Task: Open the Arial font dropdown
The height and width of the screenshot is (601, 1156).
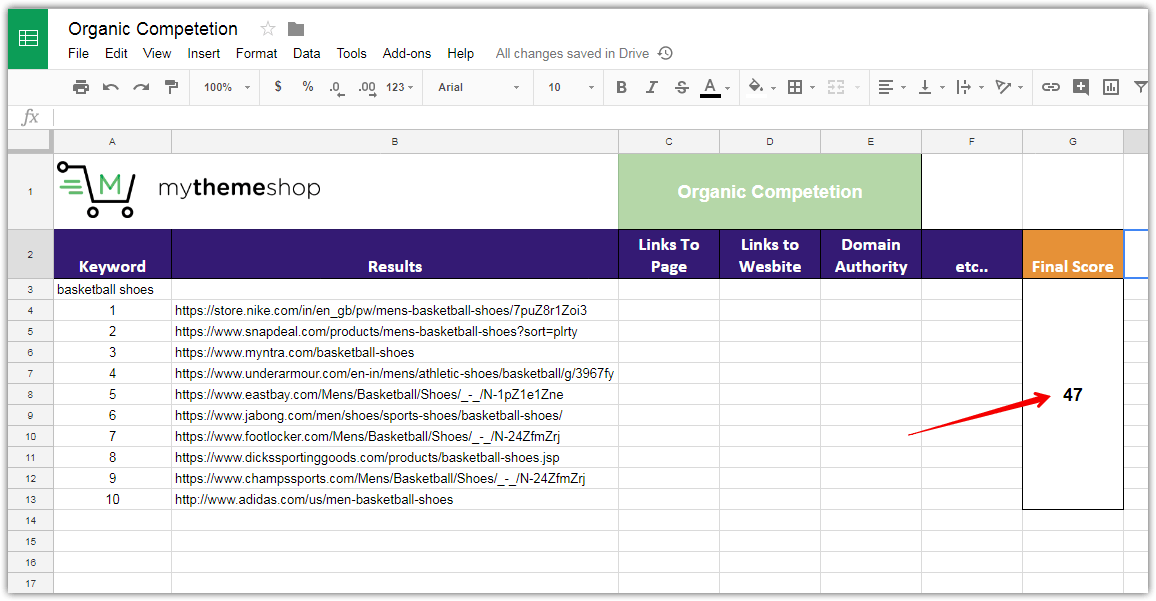Action: (x=478, y=87)
